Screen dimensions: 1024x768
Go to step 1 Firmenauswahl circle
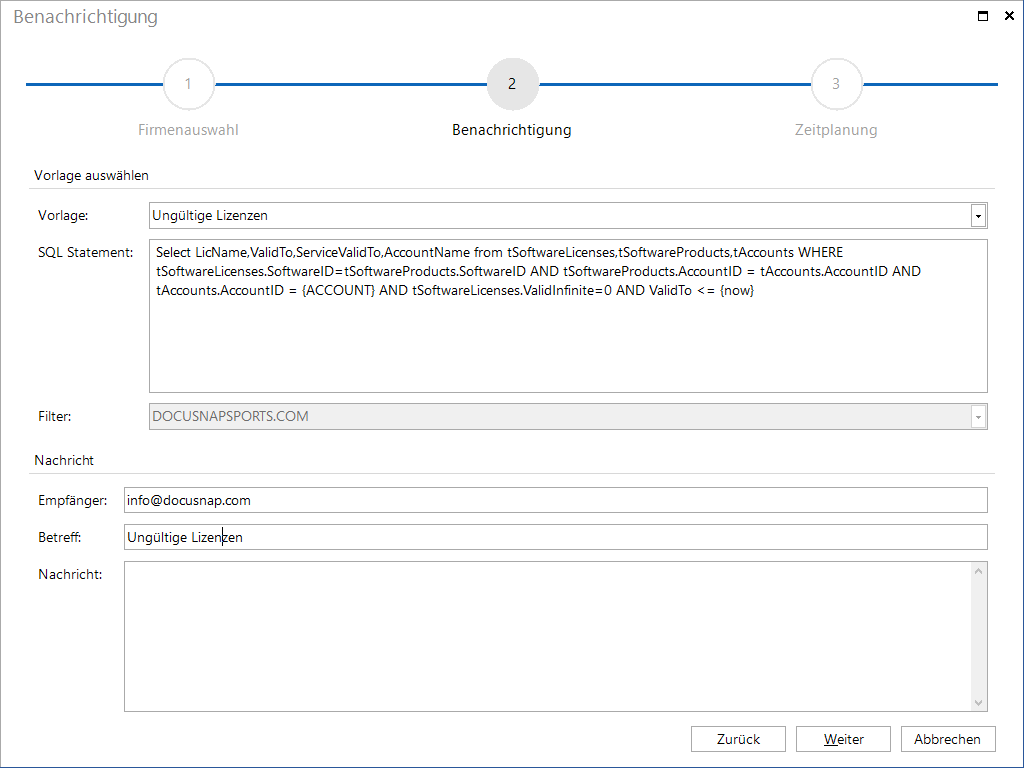[189, 84]
